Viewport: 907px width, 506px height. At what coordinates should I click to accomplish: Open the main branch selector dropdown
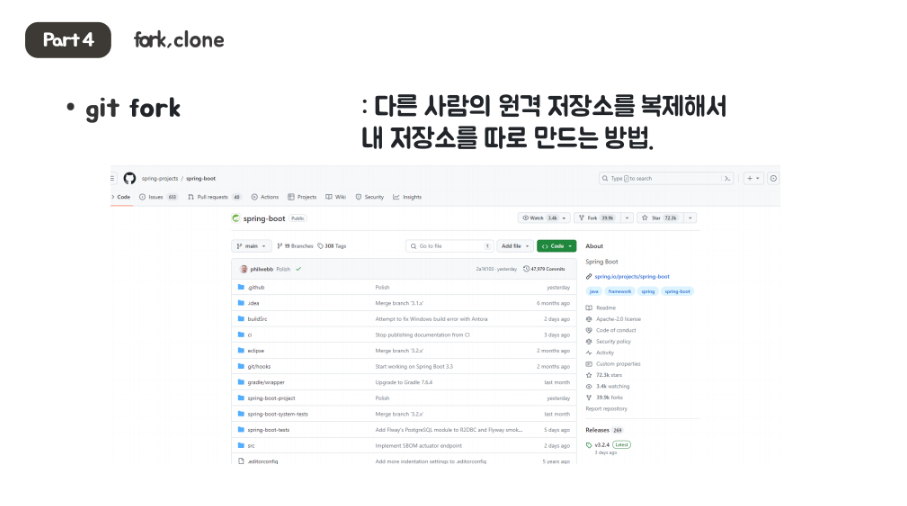(251, 246)
